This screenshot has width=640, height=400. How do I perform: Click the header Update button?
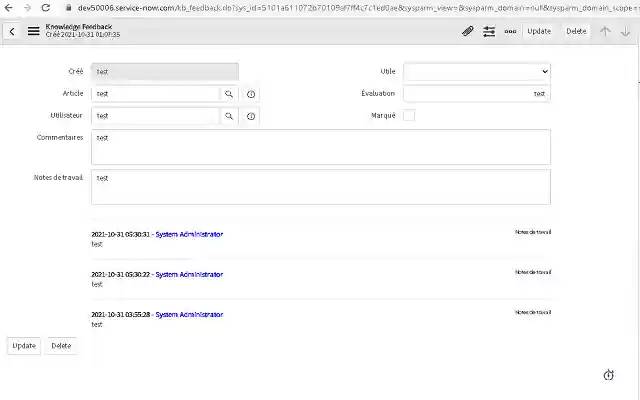(x=539, y=31)
